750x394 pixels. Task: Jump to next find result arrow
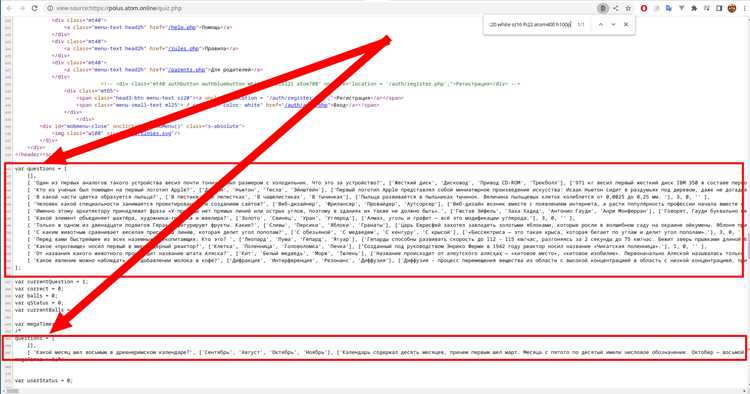click(613, 24)
